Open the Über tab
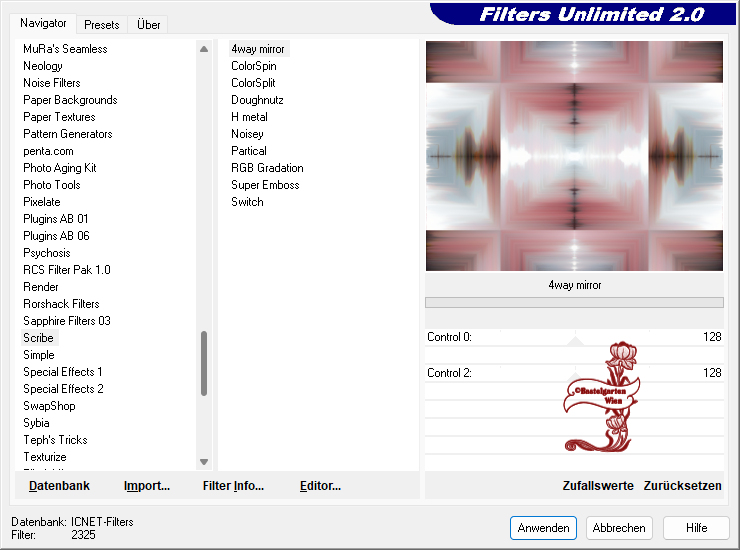Screen dimensions: 740x550 click(148, 25)
